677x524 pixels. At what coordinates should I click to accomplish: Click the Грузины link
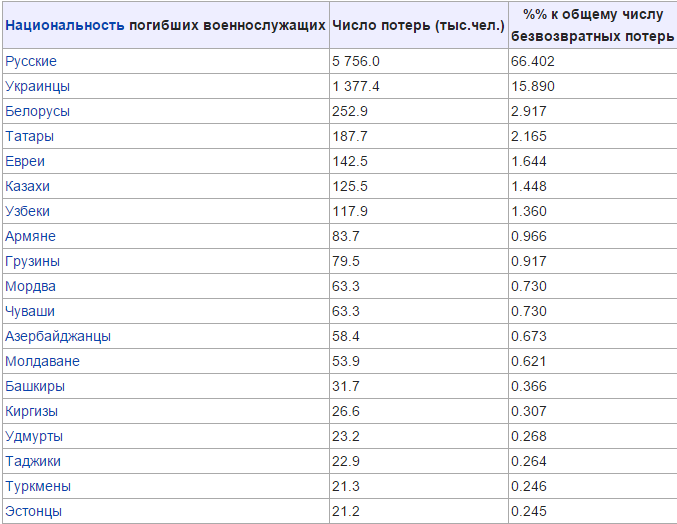click(x=32, y=261)
